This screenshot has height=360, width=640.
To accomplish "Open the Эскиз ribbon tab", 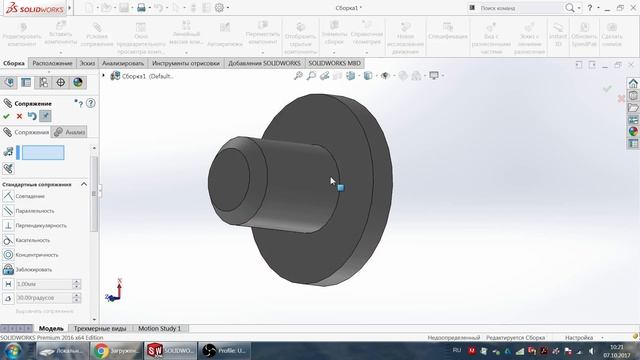I will tap(87, 63).
